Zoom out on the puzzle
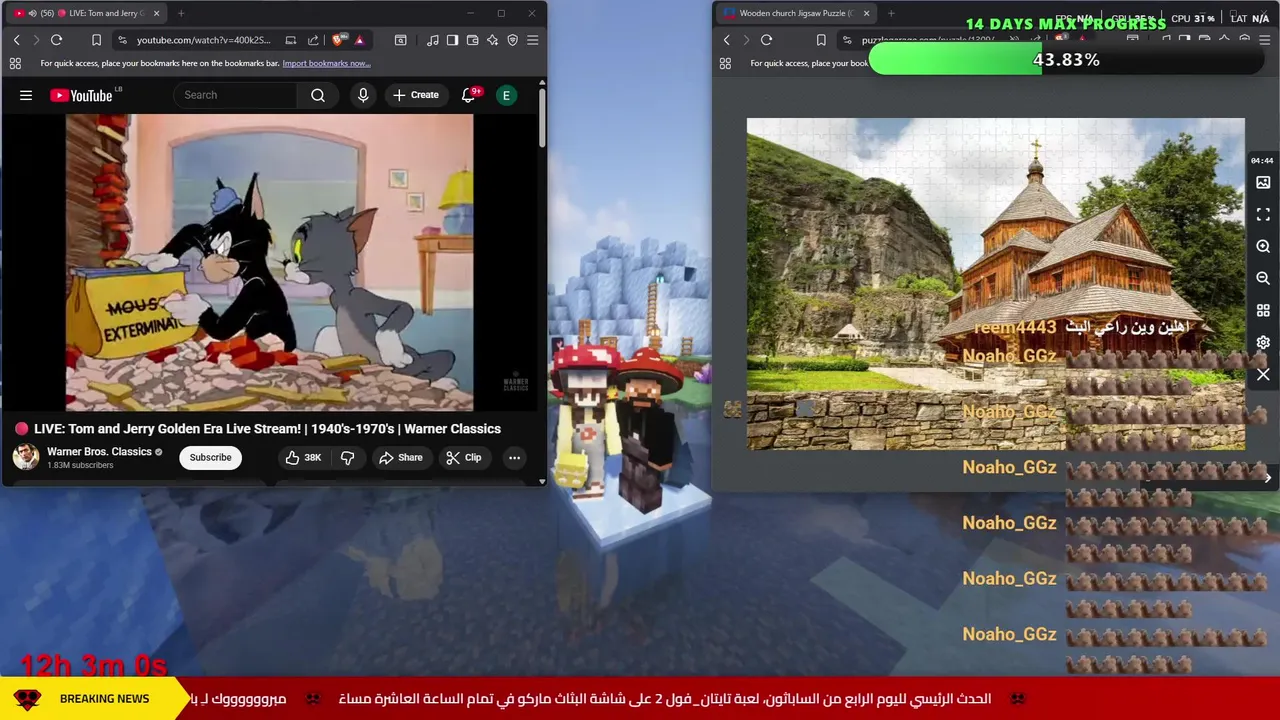The height and width of the screenshot is (720, 1280). coord(1263,279)
